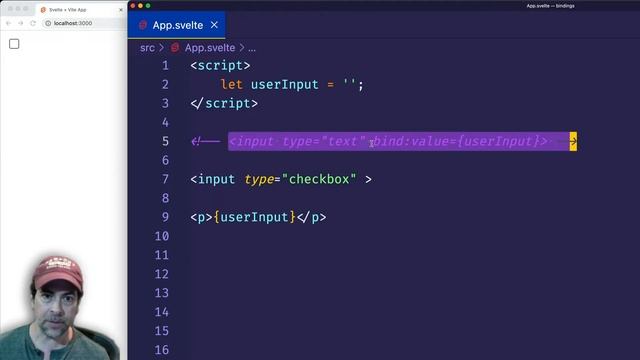The width and height of the screenshot is (640, 360).
Task: Click the let keyword on line 2
Action: [231, 84]
